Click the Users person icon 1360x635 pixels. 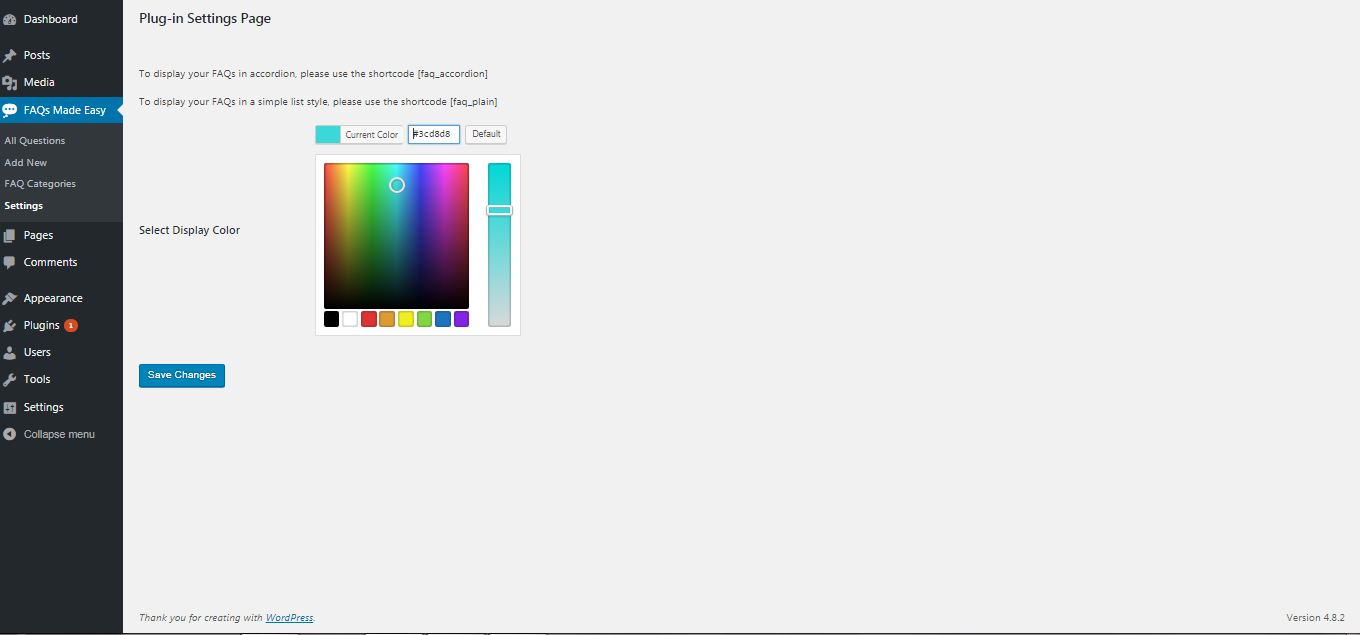tap(10, 352)
